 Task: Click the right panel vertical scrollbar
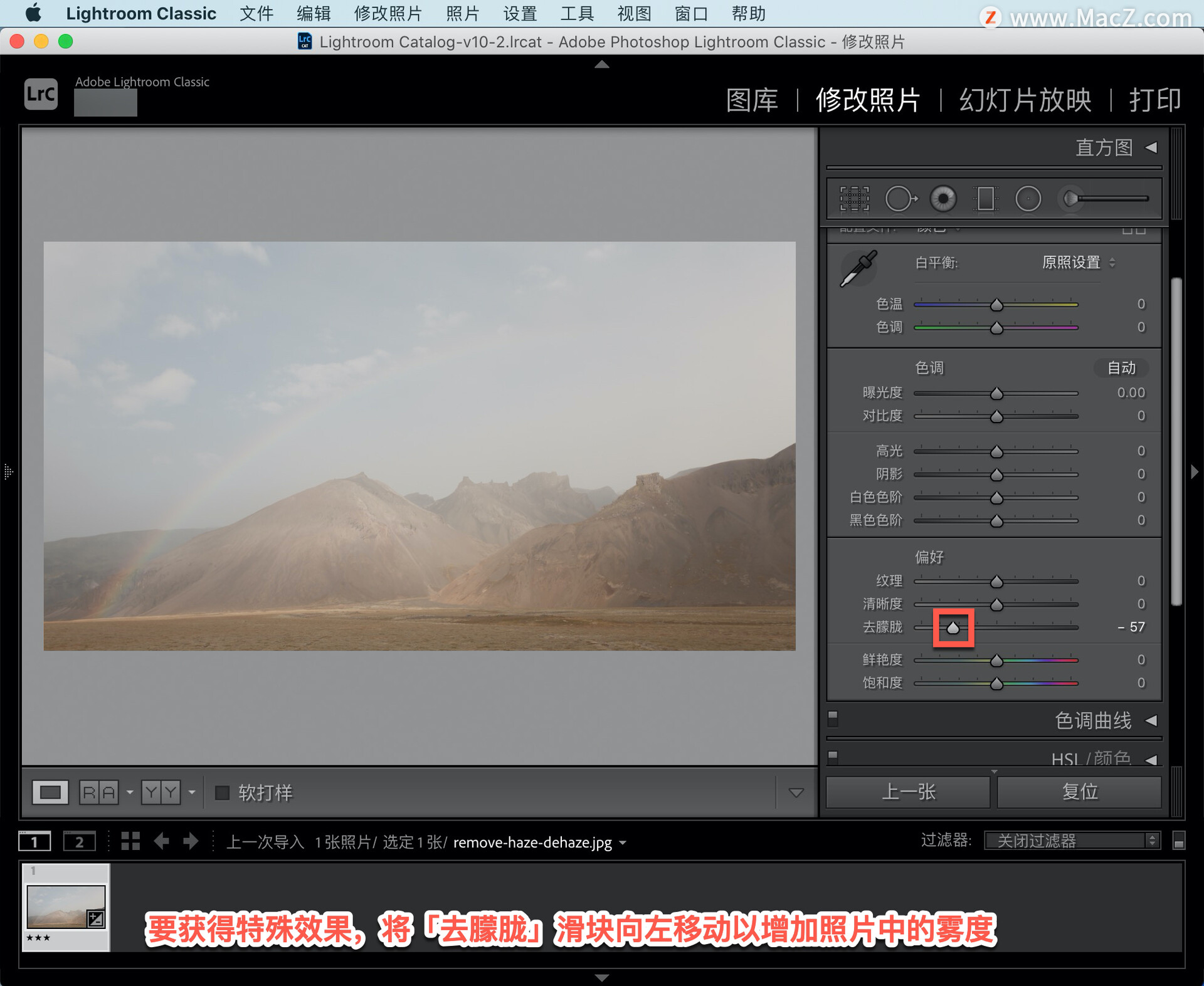[x=1177, y=442]
